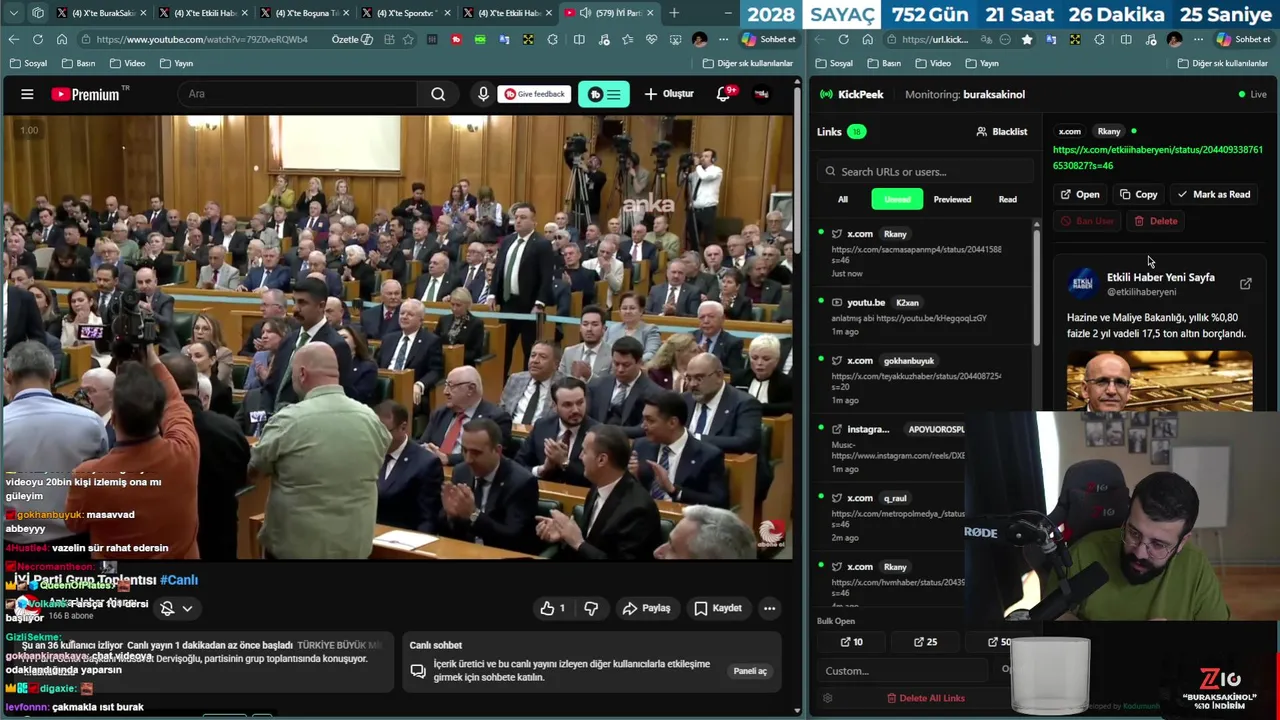Open the three-dot more actions menu under the video

(x=769, y=608)
